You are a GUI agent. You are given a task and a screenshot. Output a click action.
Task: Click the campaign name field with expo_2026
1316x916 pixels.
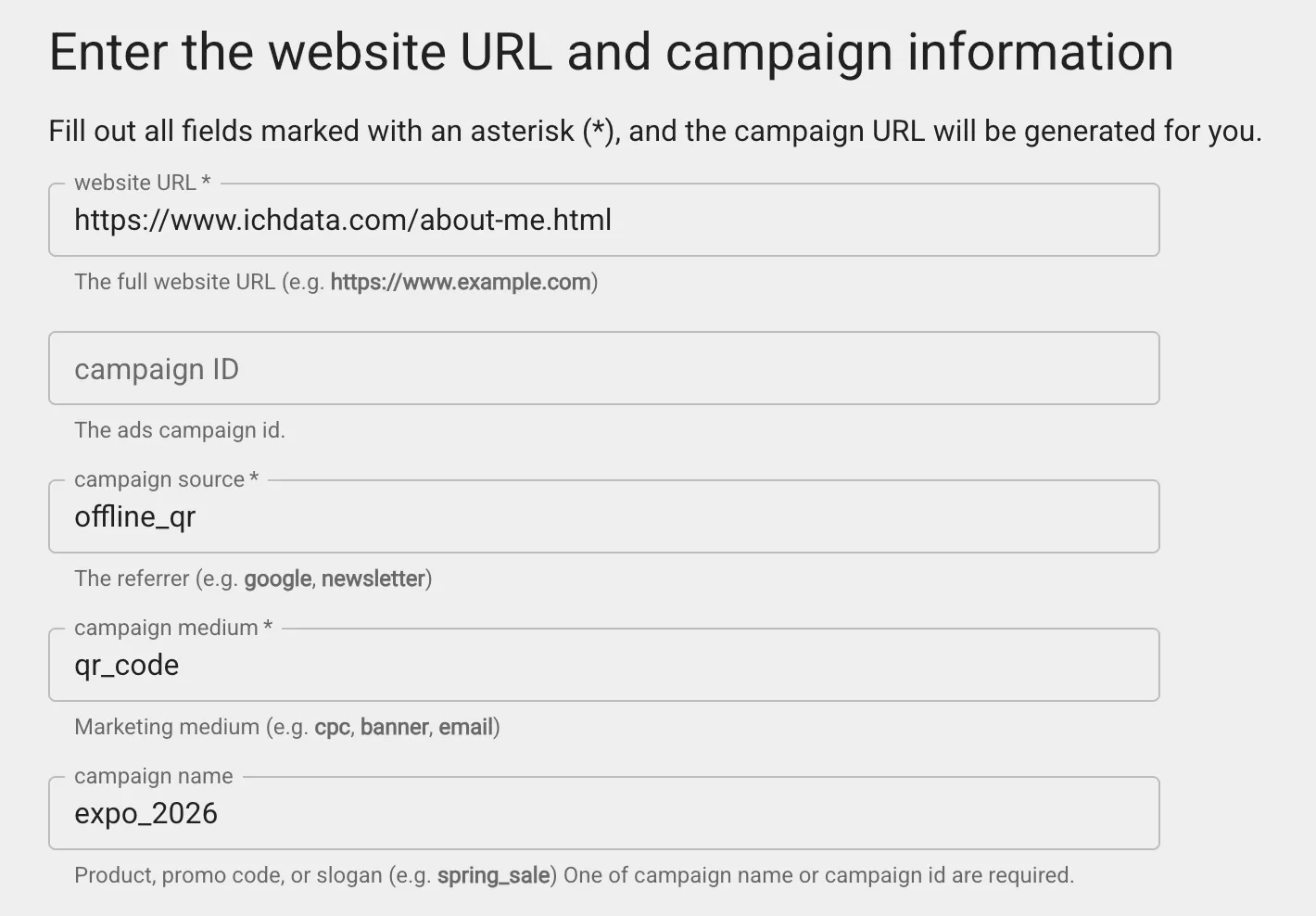(602, 814)
